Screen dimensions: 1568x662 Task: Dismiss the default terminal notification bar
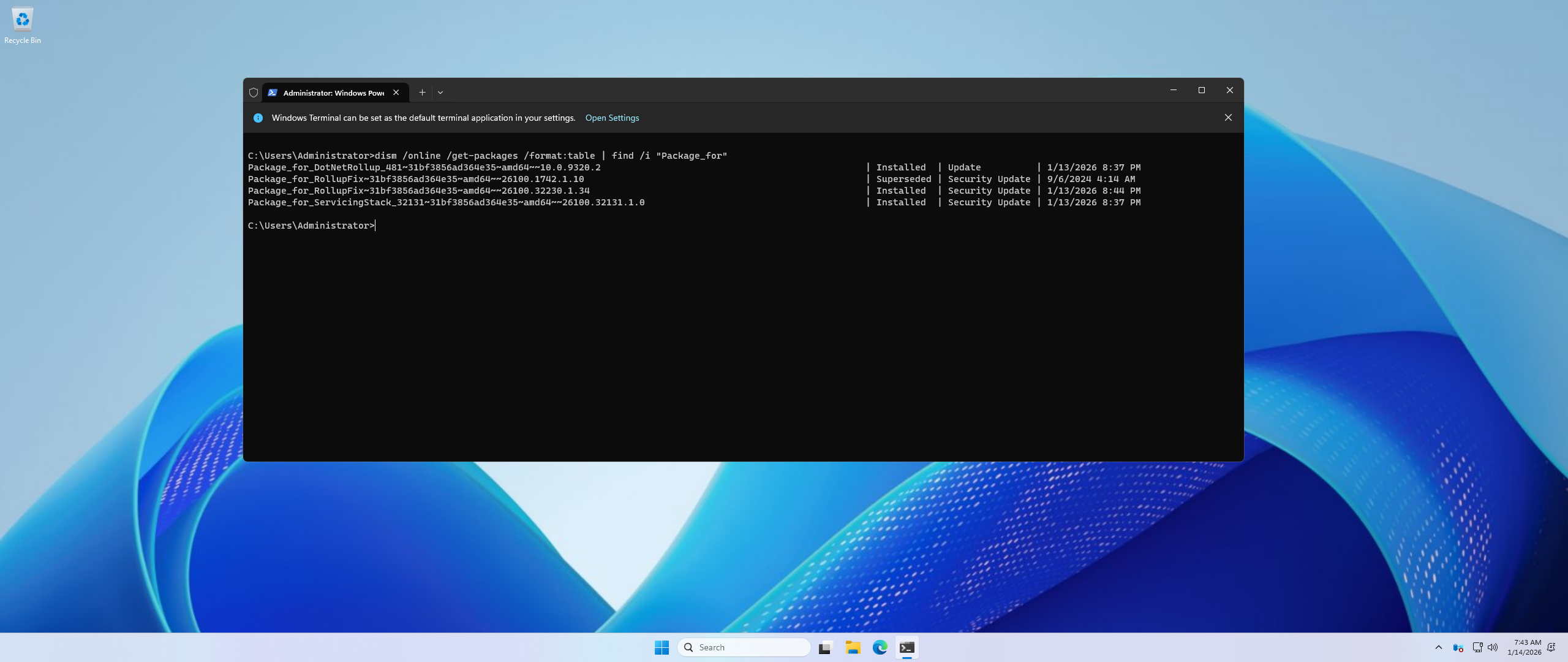(x=1228, y=118)
